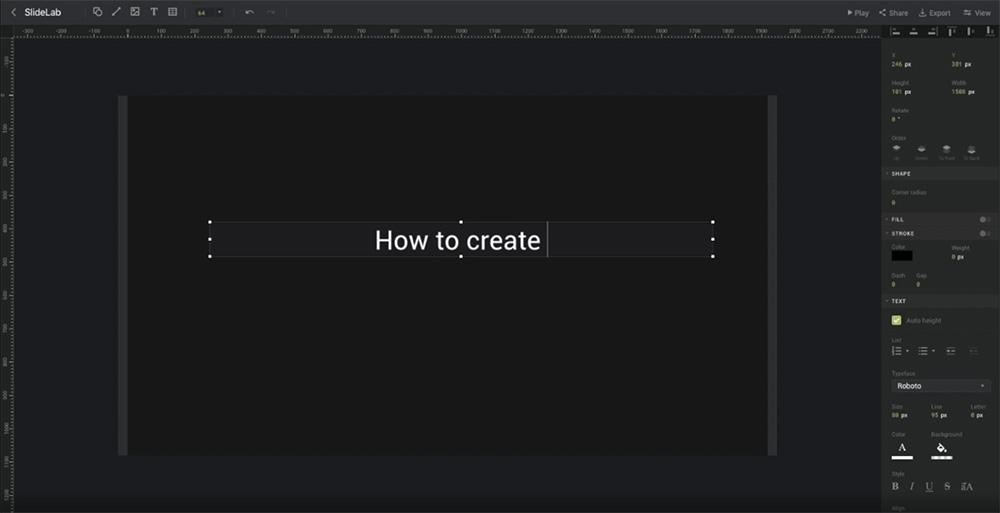
Task: Open the View settings
Action: [x=977, y=13]
